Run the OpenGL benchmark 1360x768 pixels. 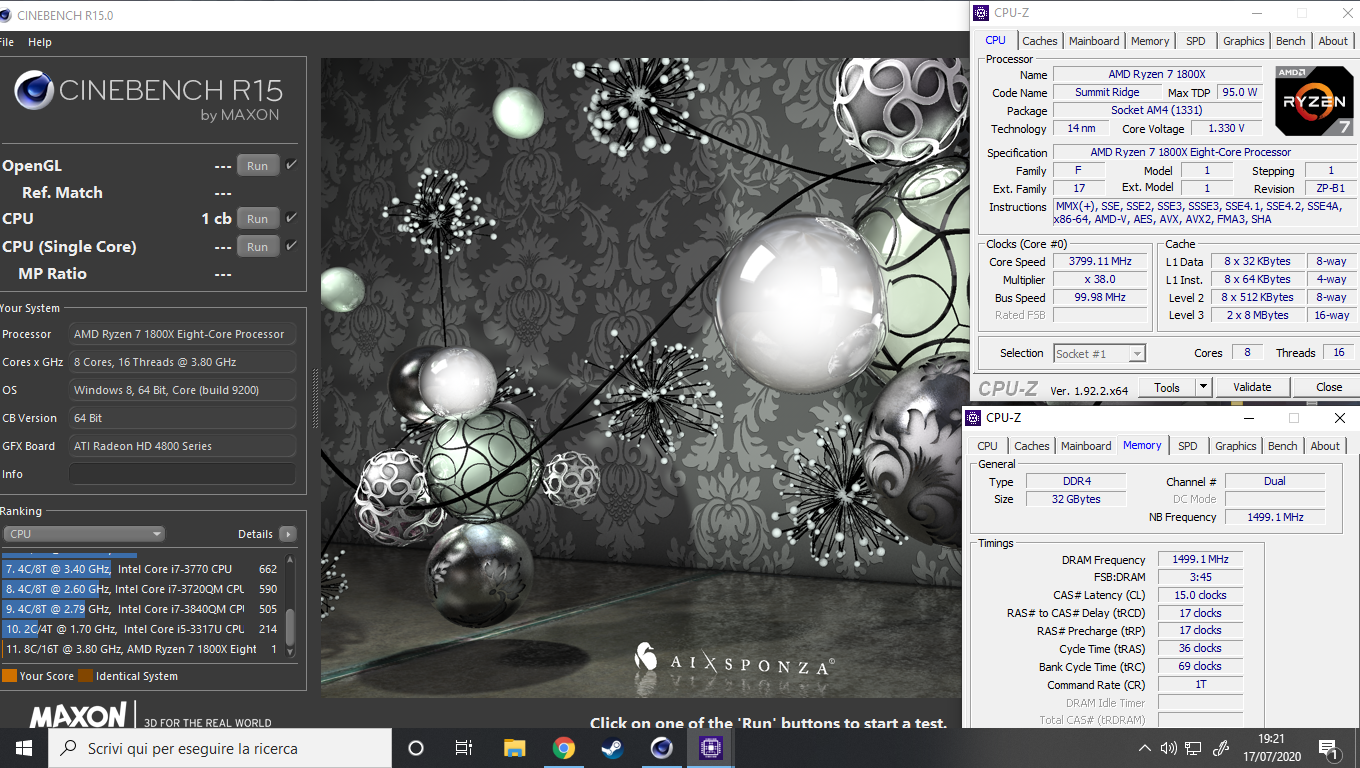point(258,166)
